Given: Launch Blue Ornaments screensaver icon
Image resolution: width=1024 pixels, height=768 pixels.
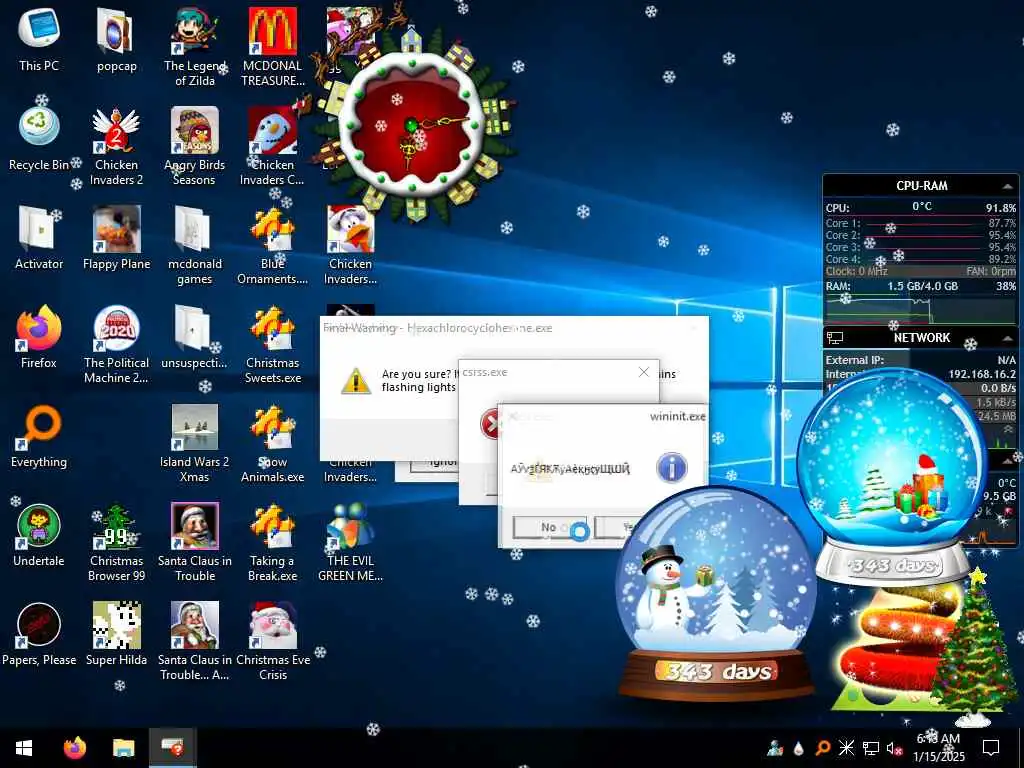Looking at the screenshot, I should pyautogui.click(x=273, y=246).
